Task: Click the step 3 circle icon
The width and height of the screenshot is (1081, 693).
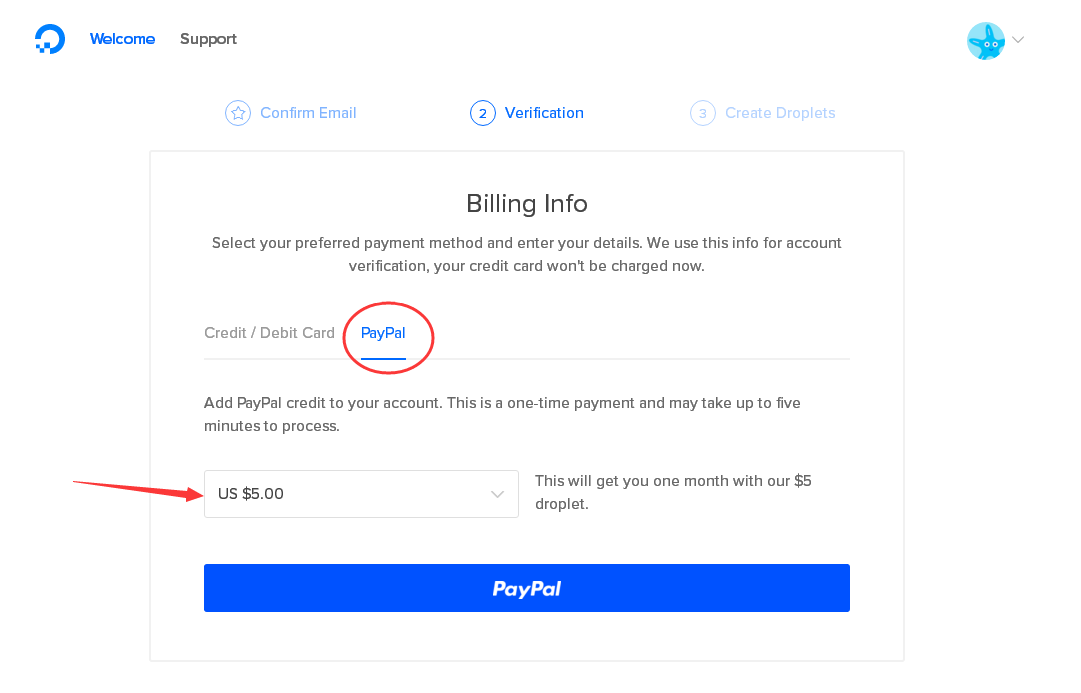Action: point(703,113)
